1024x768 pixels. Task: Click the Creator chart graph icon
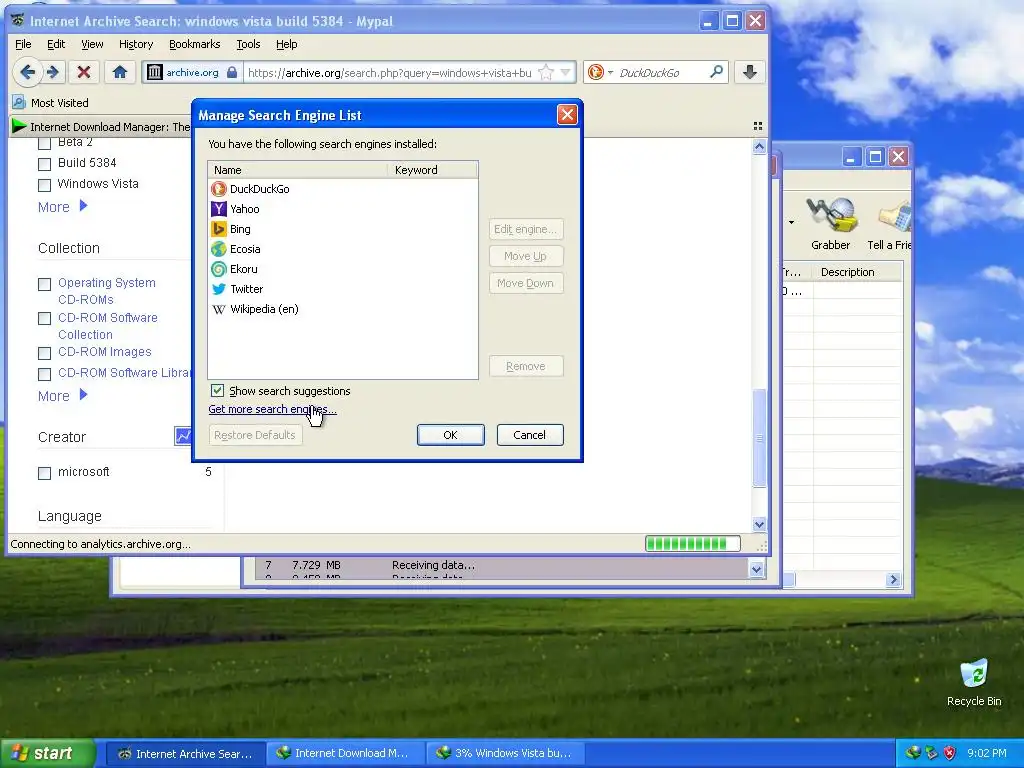182,436
